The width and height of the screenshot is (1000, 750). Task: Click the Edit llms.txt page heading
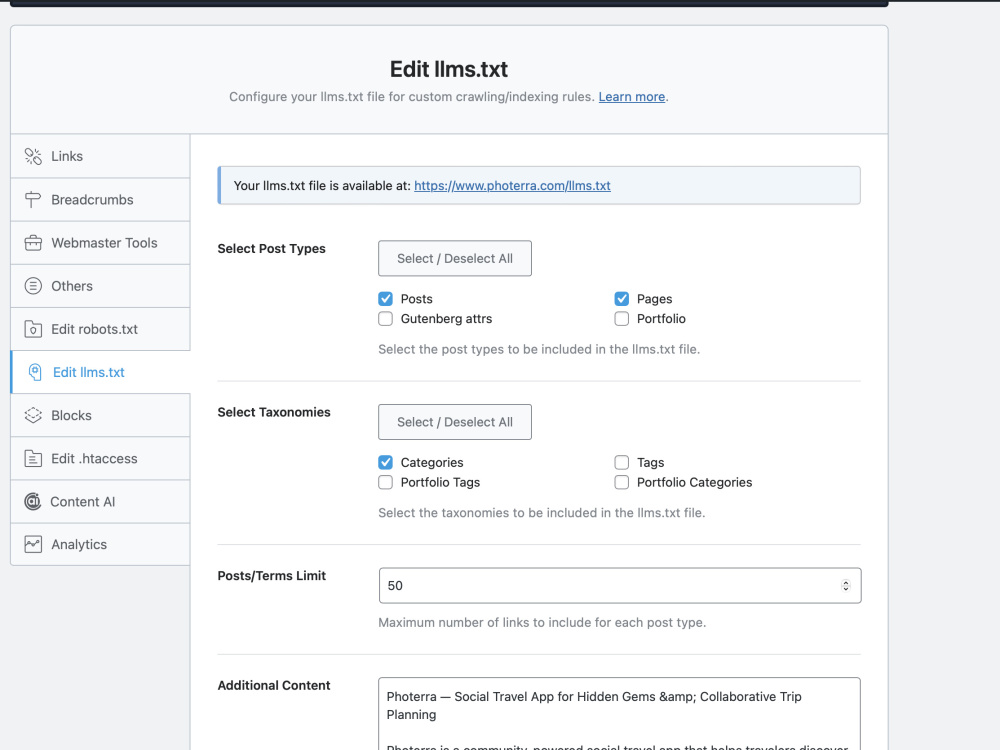coord(449,69)
